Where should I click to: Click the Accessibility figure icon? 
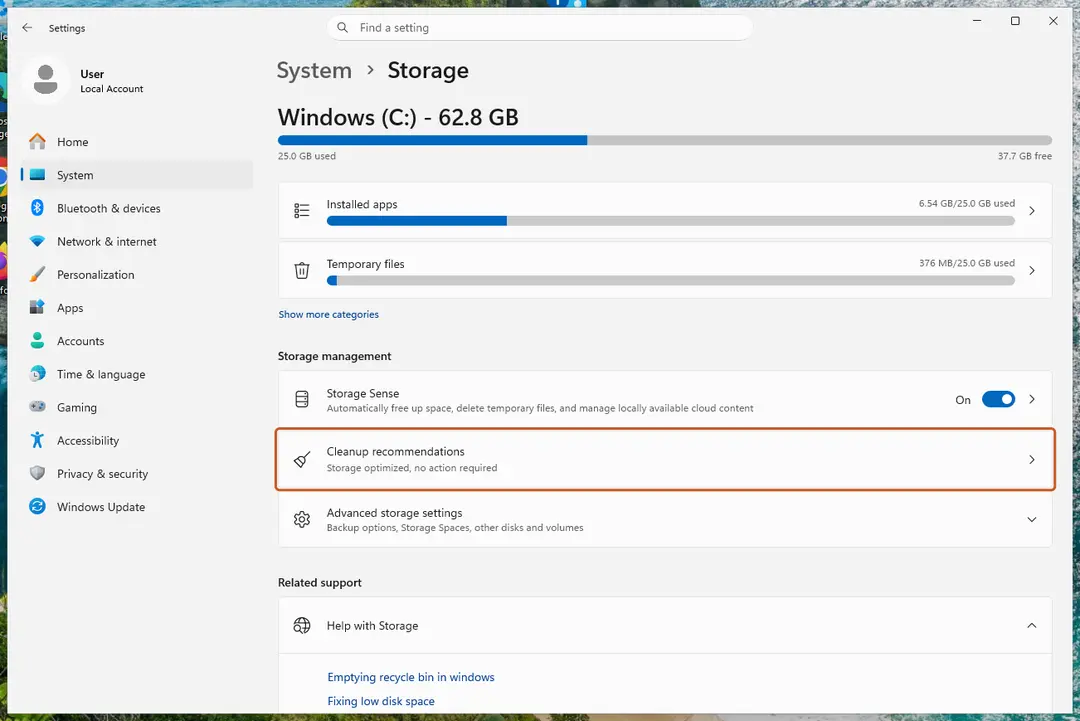[x=37, y=440]
